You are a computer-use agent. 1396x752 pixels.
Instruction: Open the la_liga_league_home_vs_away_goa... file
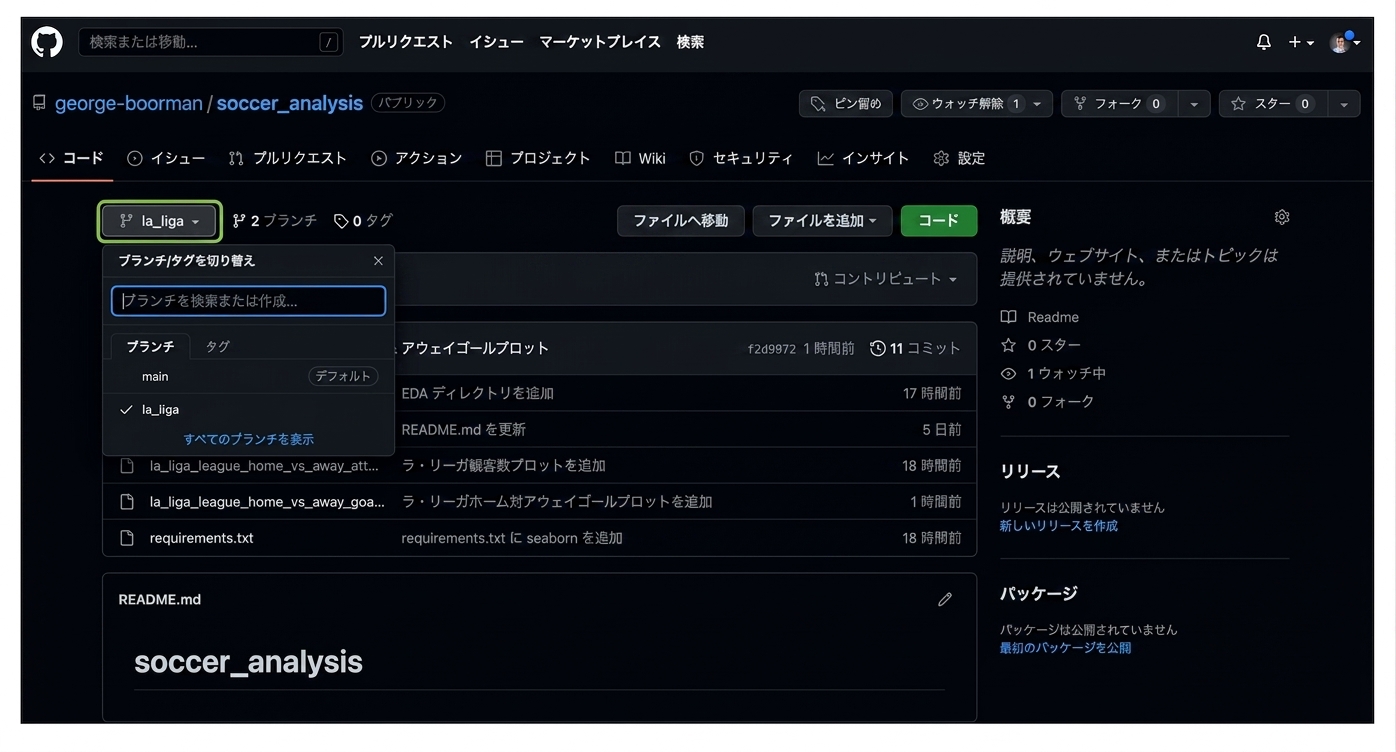pos(267,502)
